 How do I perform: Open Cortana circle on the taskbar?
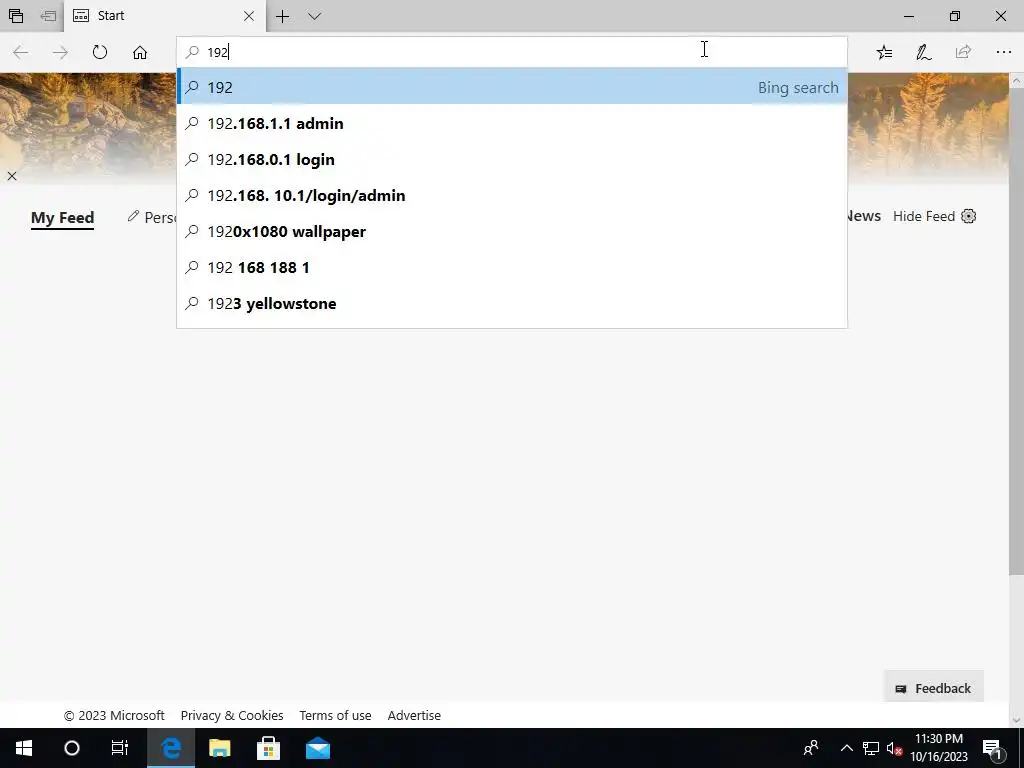tap(72, 748)
